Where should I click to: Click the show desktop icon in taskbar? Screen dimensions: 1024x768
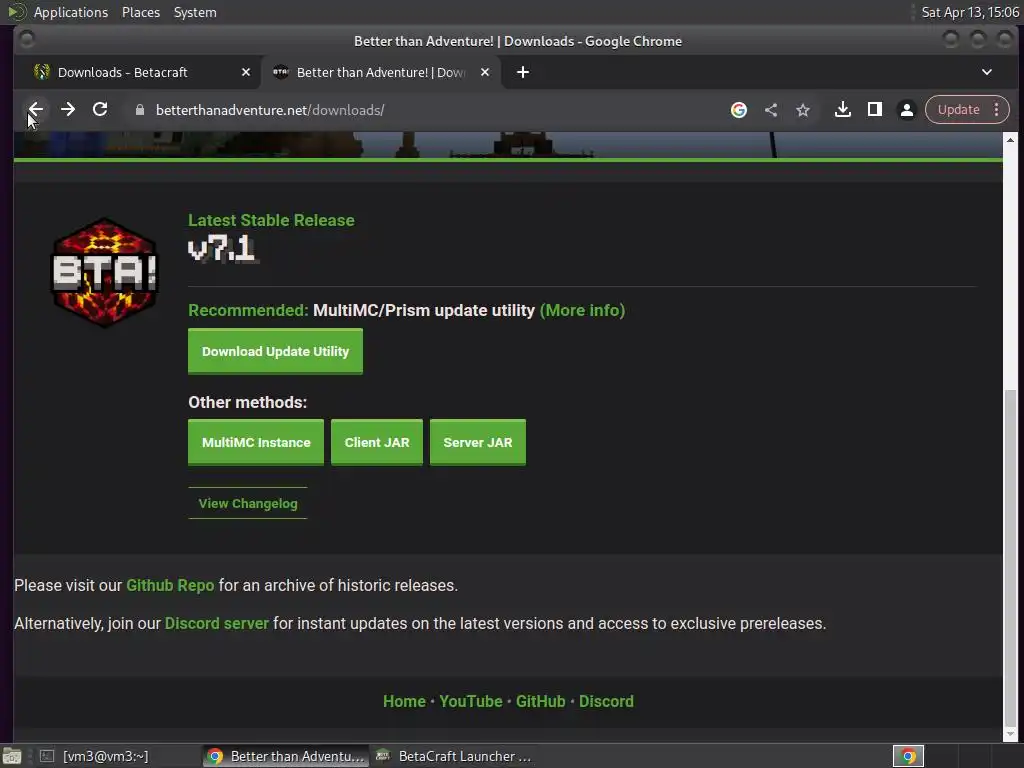12,756
